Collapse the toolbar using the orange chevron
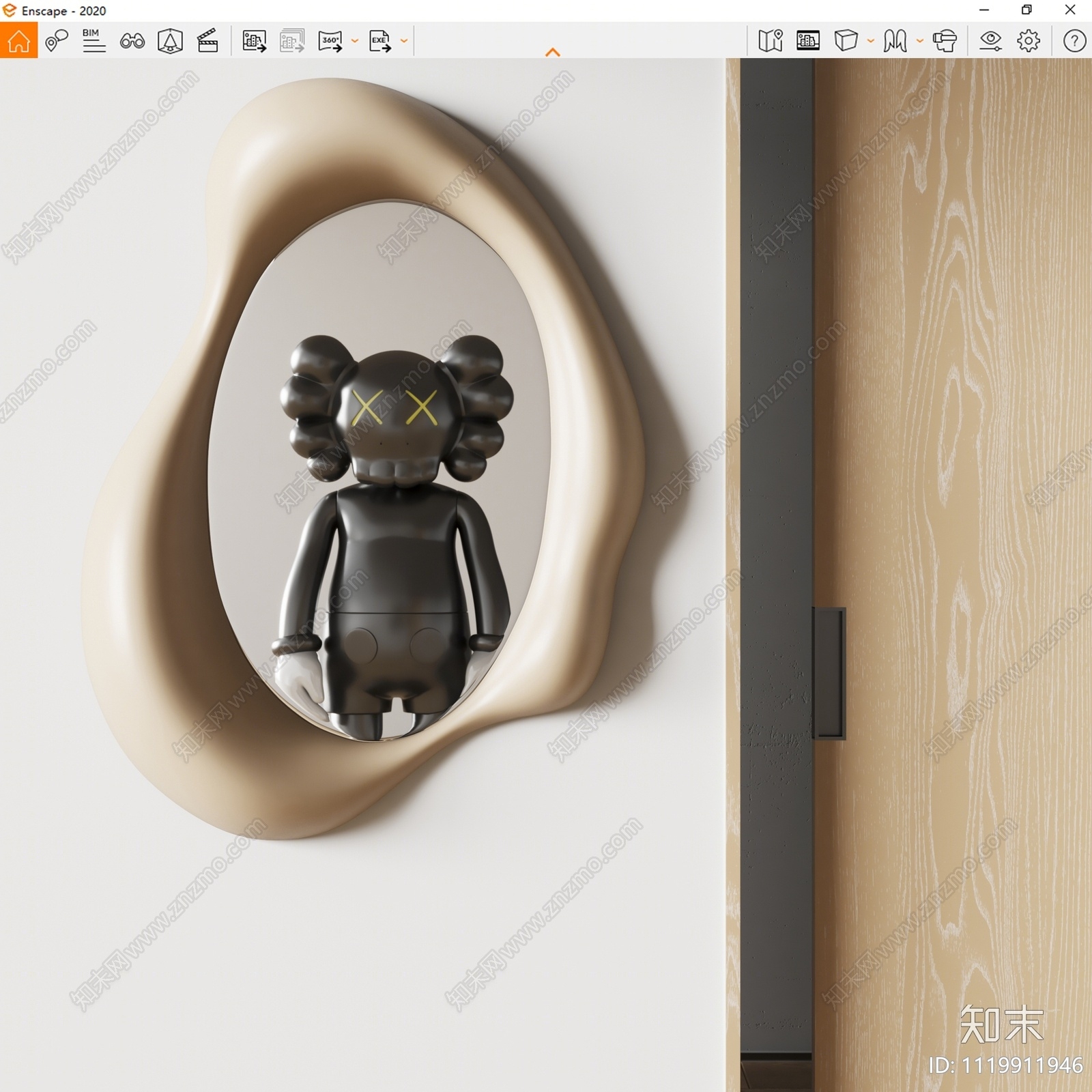This screenshot has width=1092, height=1092. point(553,53)
